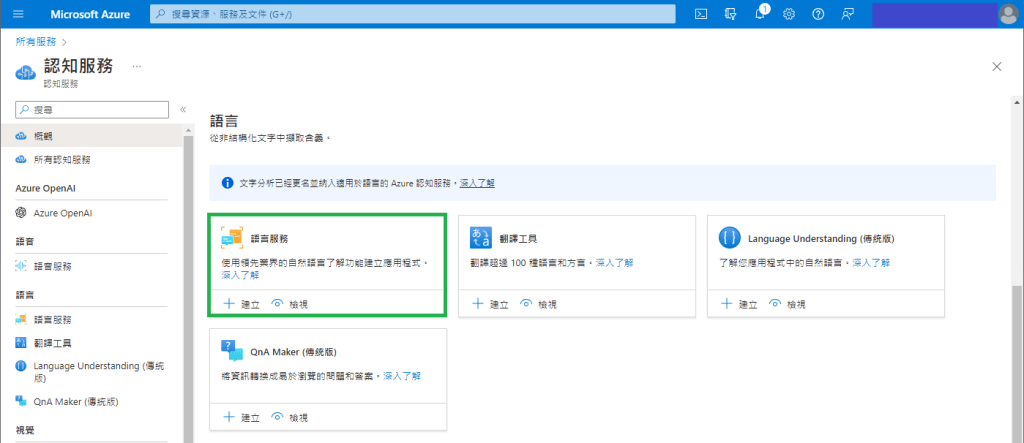Open the notifications bell icon
This screenshot has height=443, width=1024.
click(760, 14)
